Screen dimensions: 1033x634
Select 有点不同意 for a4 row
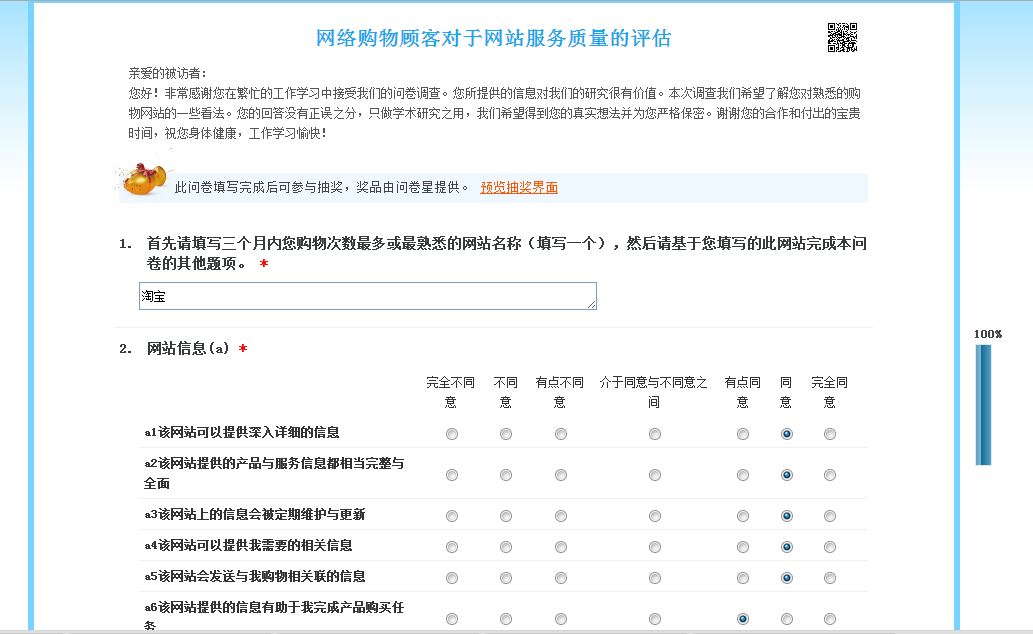(561, 547)
